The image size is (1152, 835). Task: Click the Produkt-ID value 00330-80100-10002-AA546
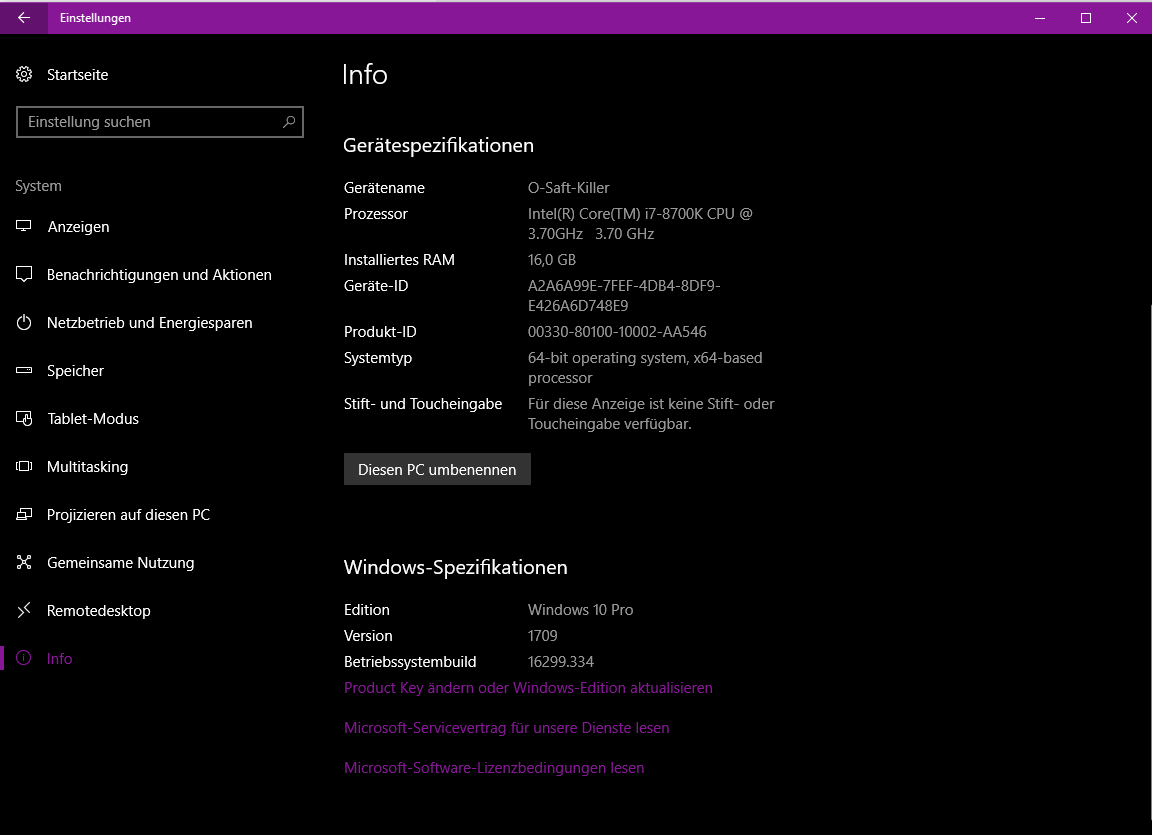click(x=617, y=331)
